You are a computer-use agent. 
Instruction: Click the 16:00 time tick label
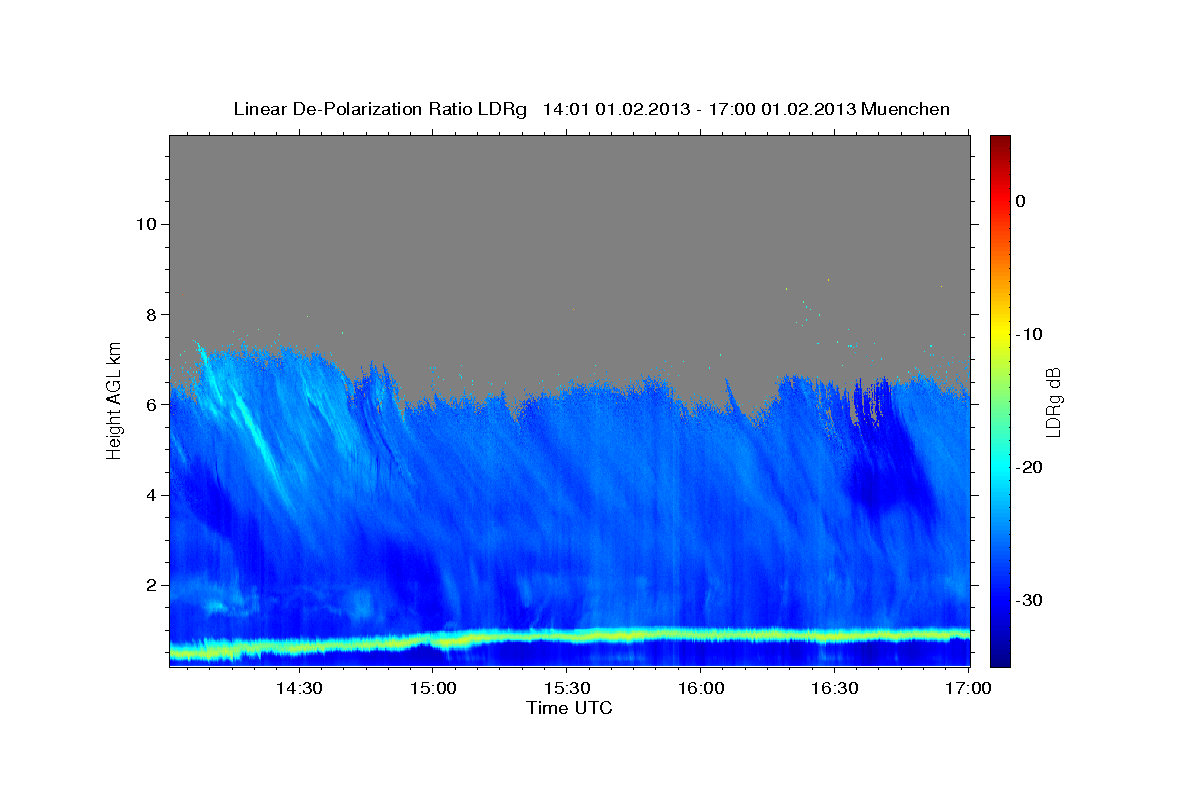tap(700, 688)
